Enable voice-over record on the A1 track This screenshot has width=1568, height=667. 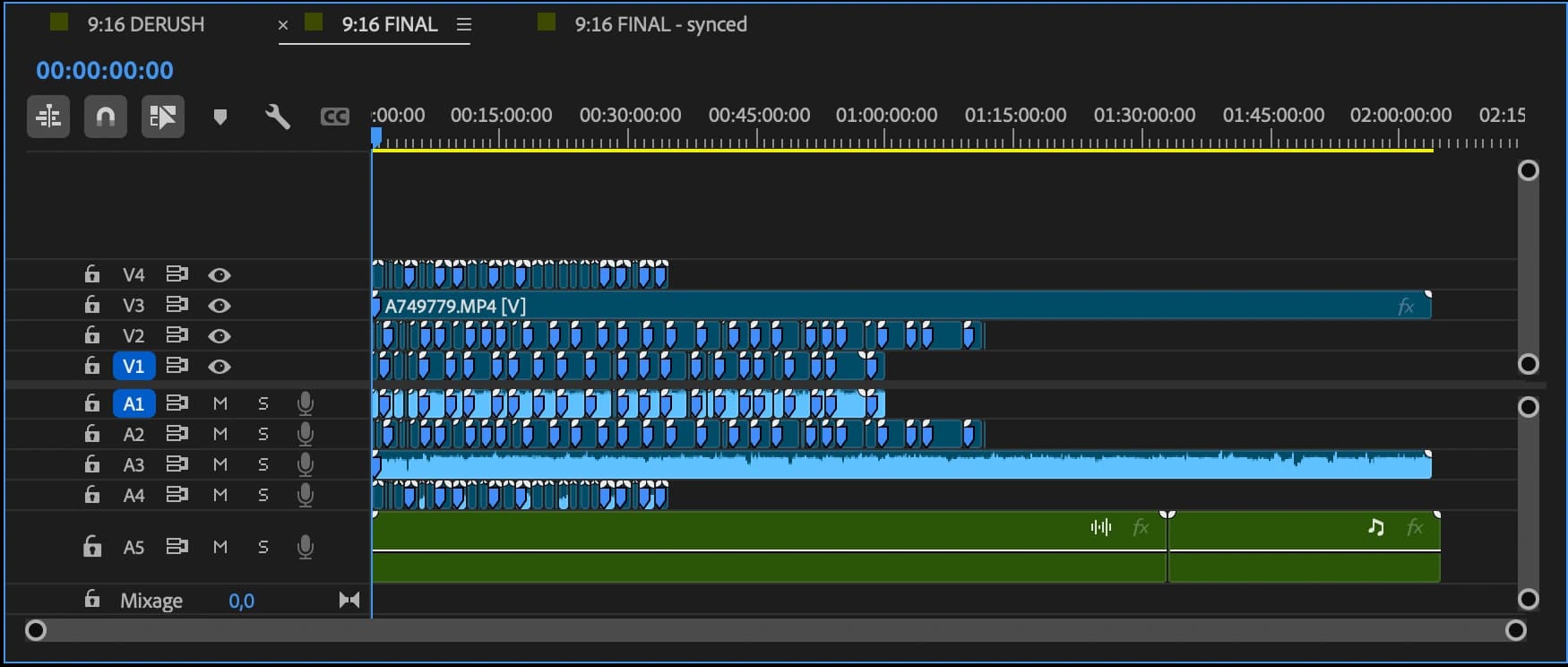click(306, 404)
